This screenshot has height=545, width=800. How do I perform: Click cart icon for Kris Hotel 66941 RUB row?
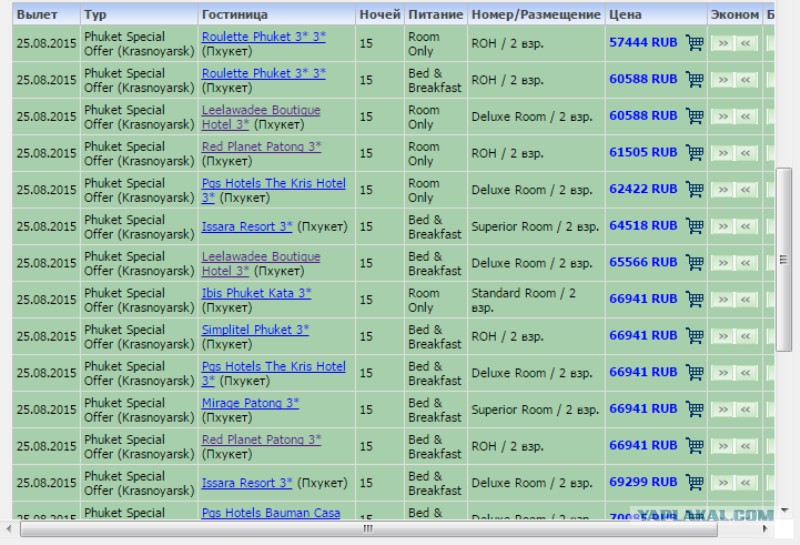pos(694,373)
